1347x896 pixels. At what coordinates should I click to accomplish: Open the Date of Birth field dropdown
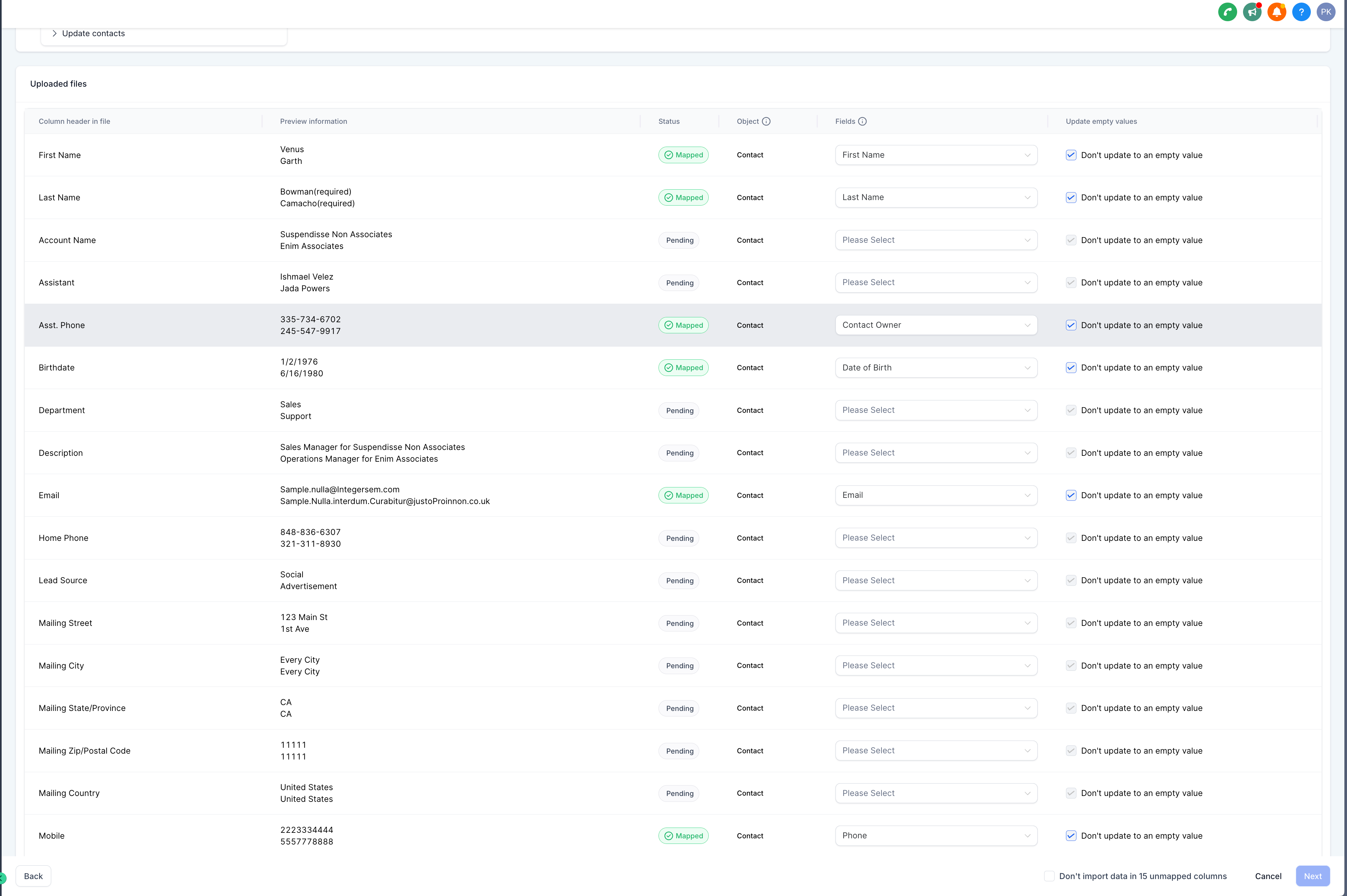click(936, 368)
